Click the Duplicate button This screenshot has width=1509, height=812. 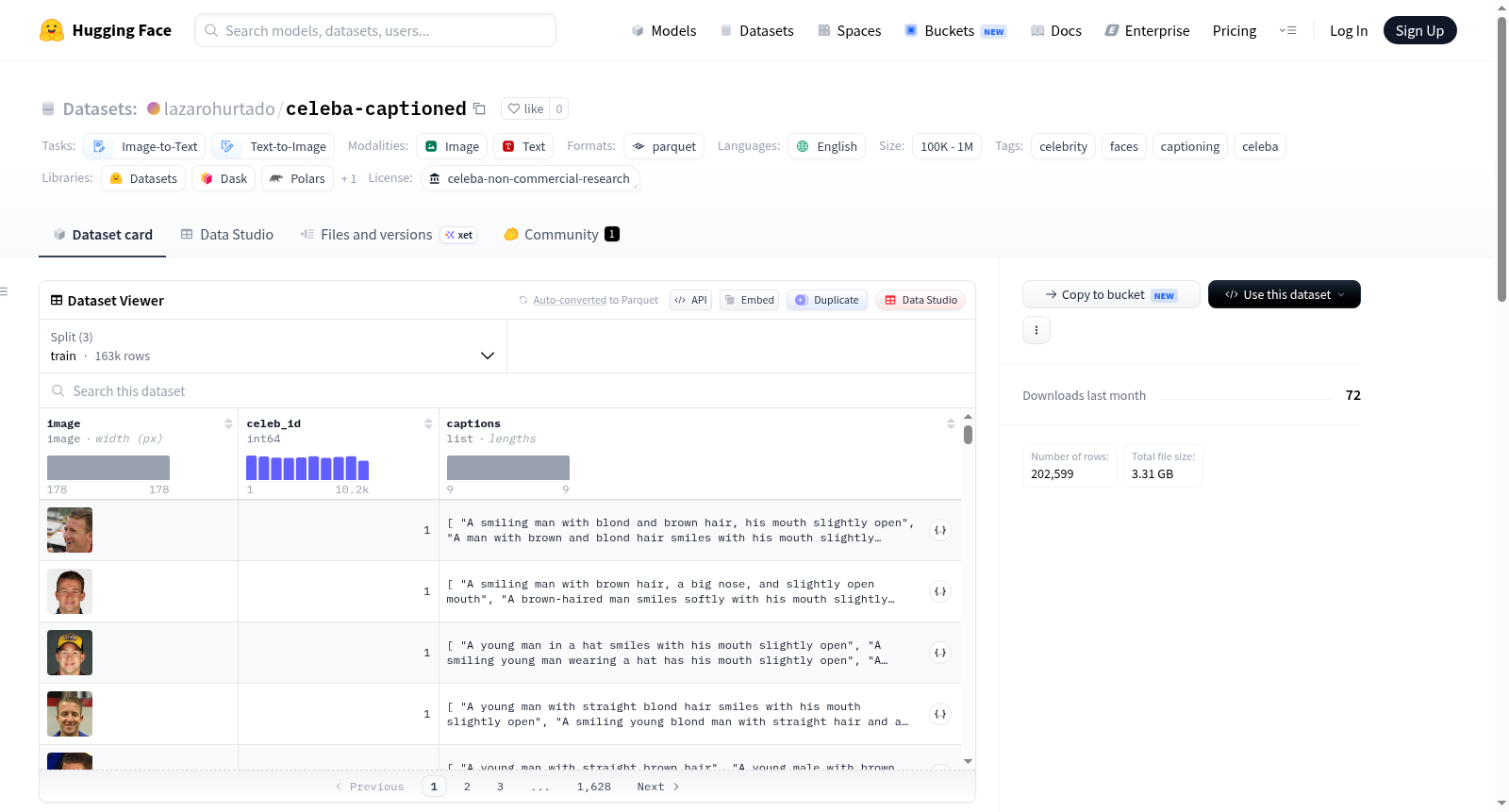tap(827, 300)
